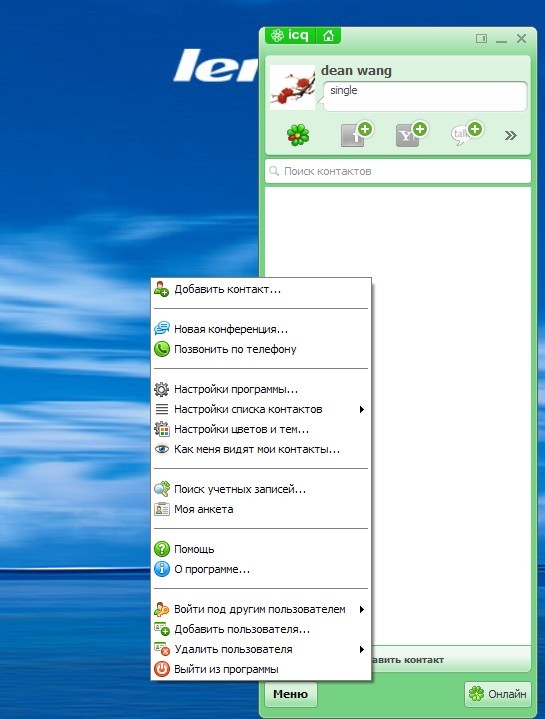Click the add user card icon
545x719 pixels.
click(162, 629)
